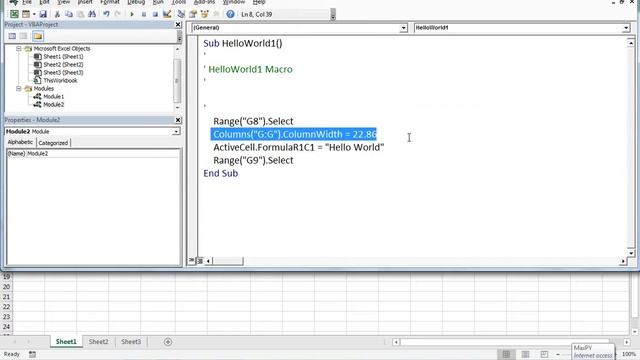Select Module1 in project tree

(54, 97)
